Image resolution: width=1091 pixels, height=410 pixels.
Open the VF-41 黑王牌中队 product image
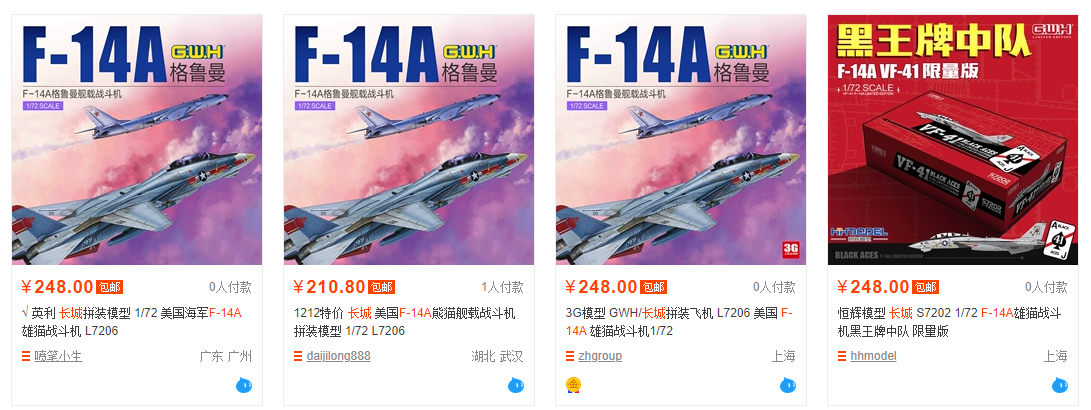coord(953,140)
